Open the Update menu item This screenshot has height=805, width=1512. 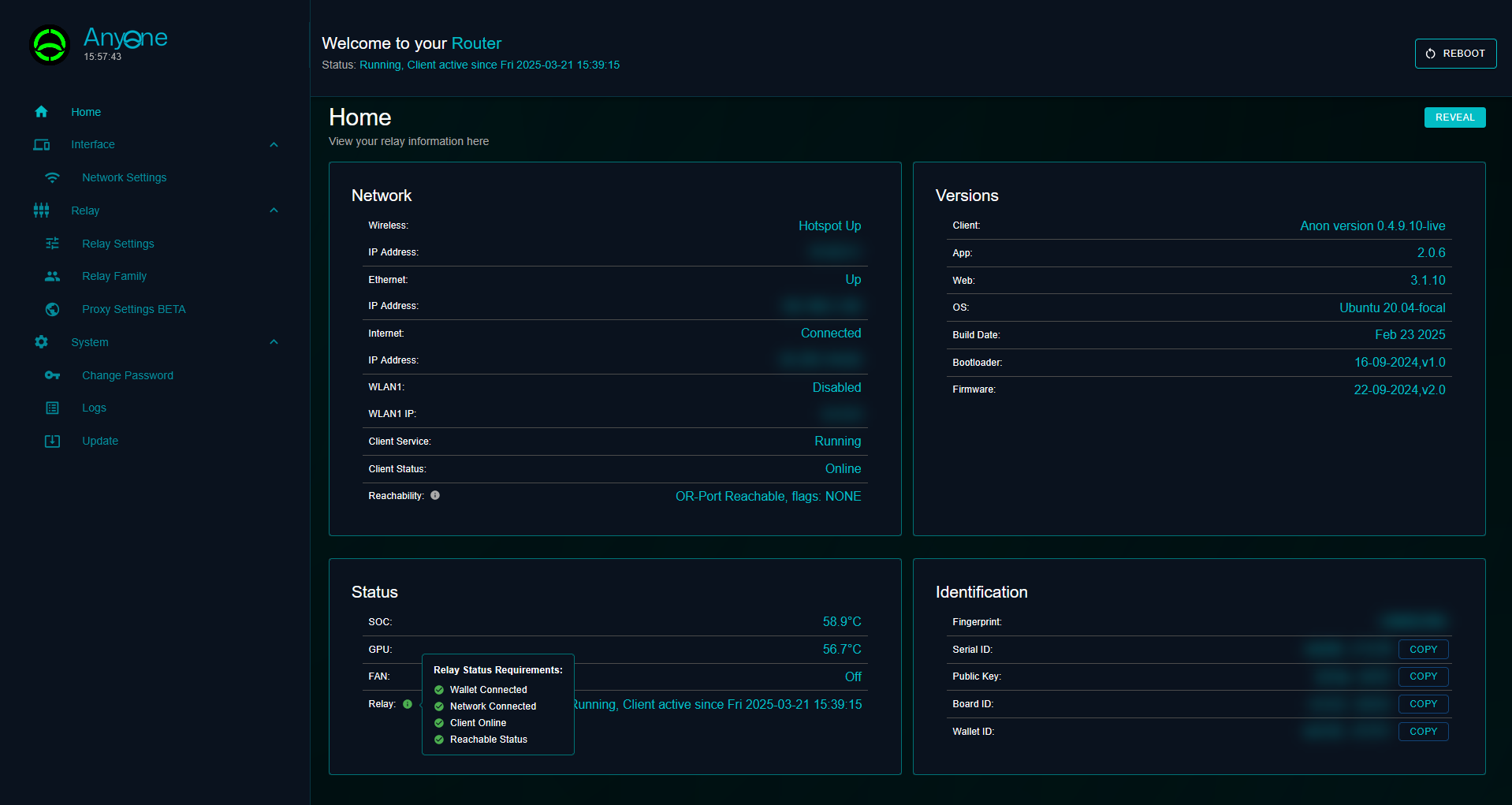click(100, 441)
